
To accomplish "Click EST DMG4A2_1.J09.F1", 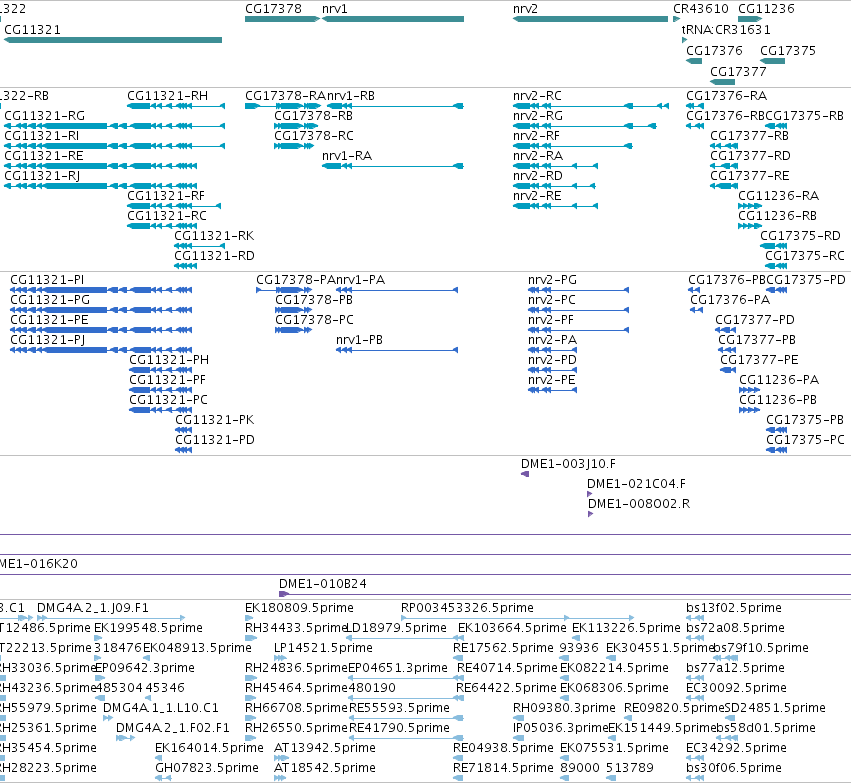I will (93, 608).
